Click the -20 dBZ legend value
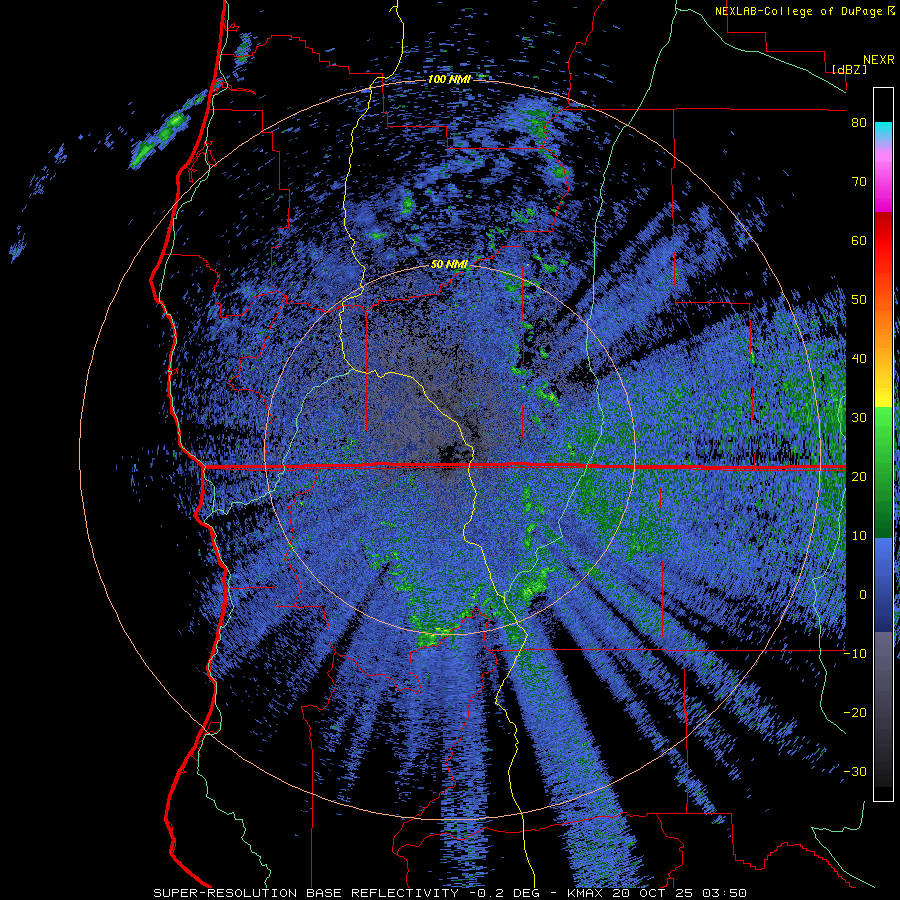This screenshot has width=900, height=900. click(855, 712)
